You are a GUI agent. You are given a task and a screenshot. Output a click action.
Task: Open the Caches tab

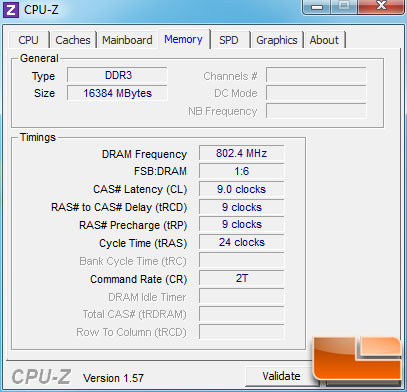coord(73,40)
